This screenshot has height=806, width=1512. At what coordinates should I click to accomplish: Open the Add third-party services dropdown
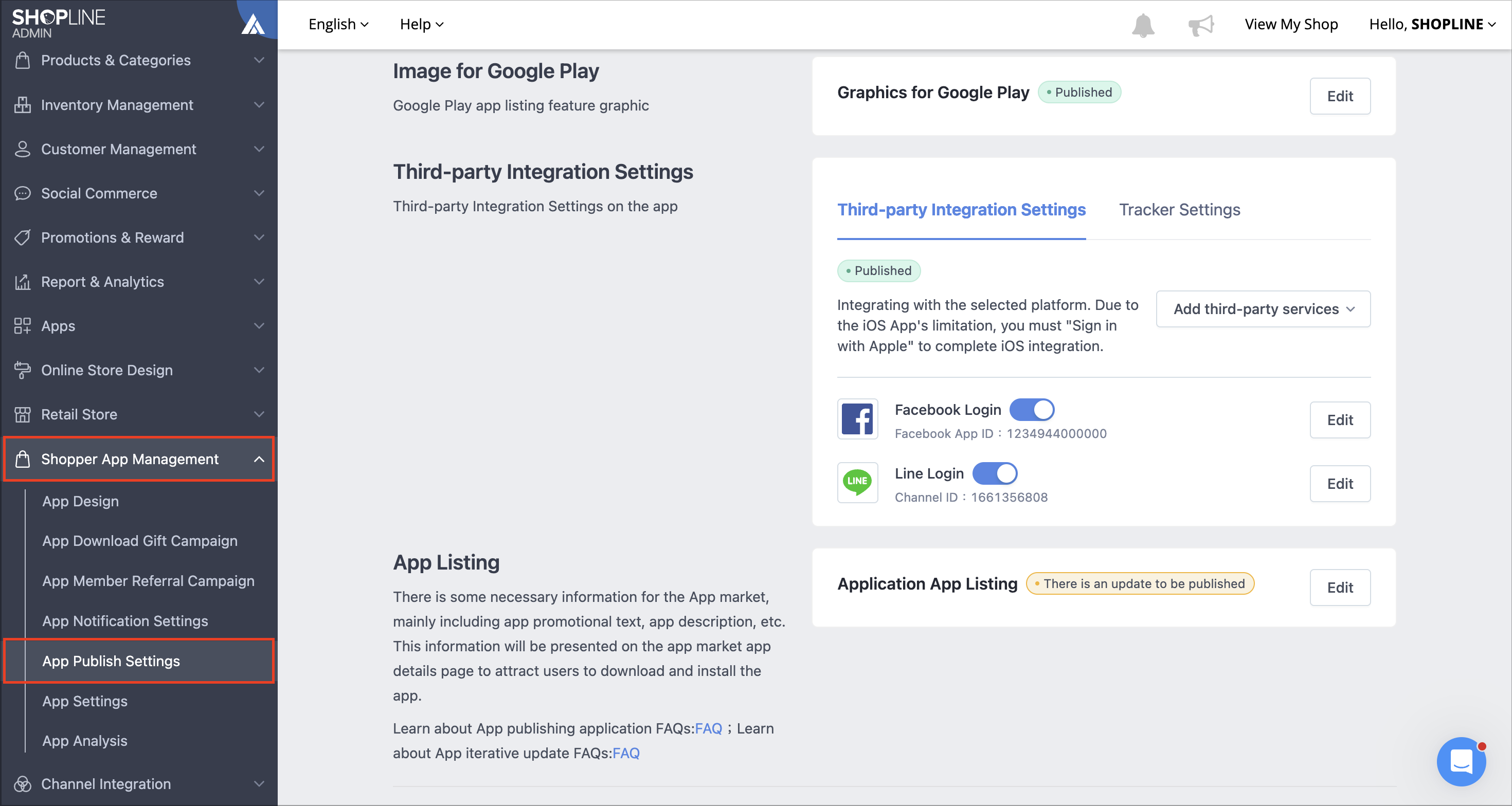click(x=1263, y=309)
